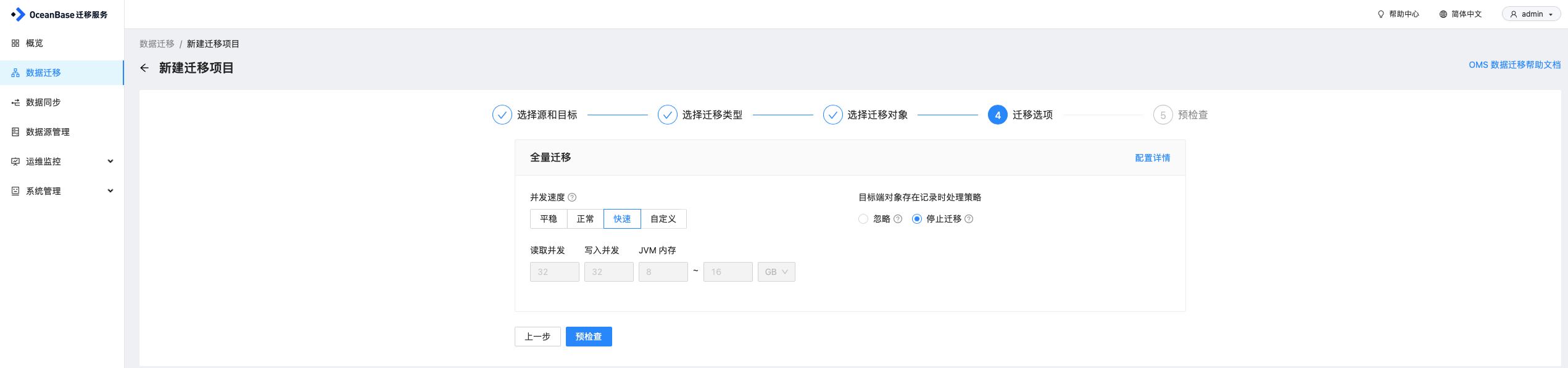The image size is (1568, 368).
Task: Click the help icon next to 停止迁移
Action: 969,219
